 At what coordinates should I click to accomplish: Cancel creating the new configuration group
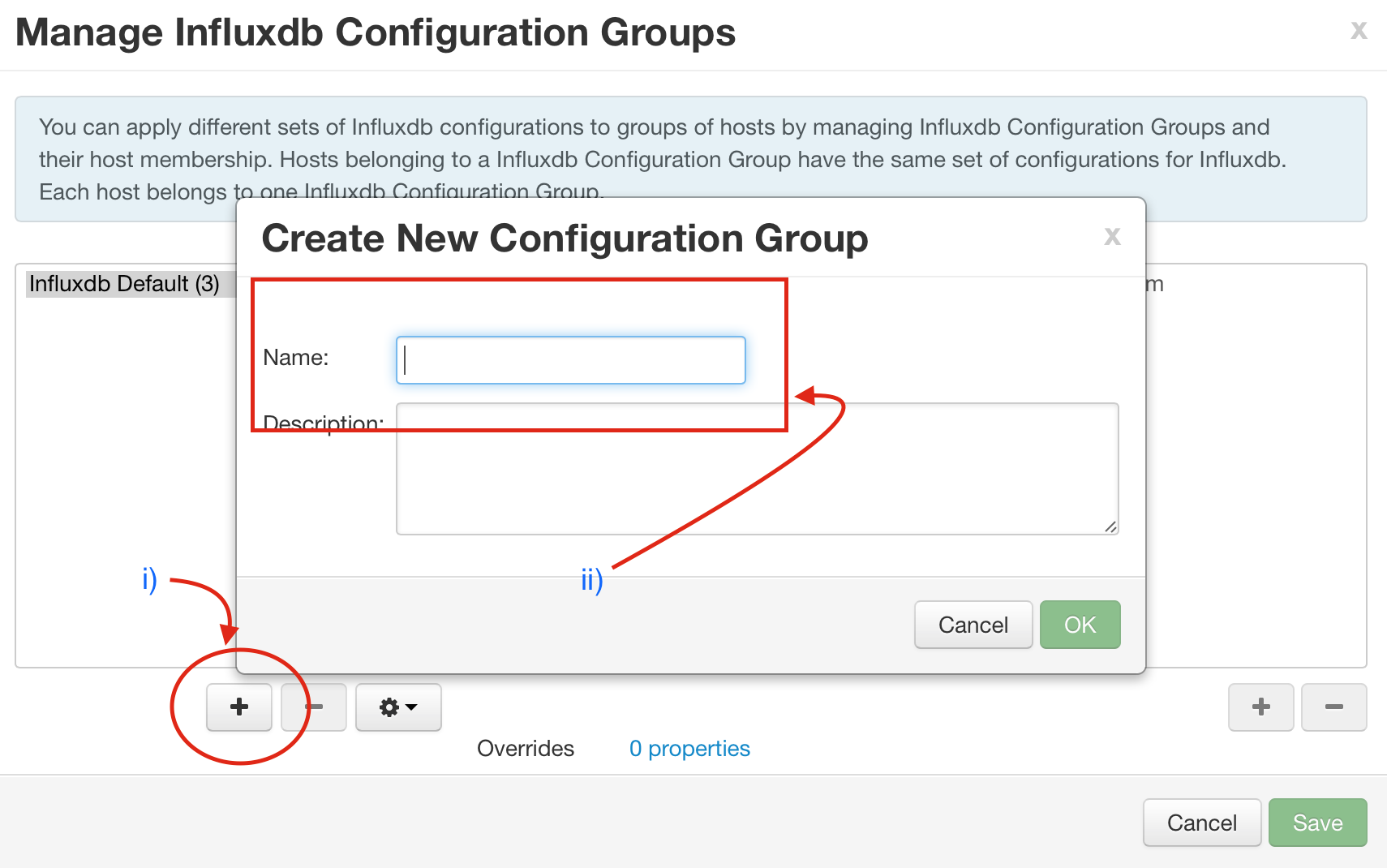click(x=973, y=625)
